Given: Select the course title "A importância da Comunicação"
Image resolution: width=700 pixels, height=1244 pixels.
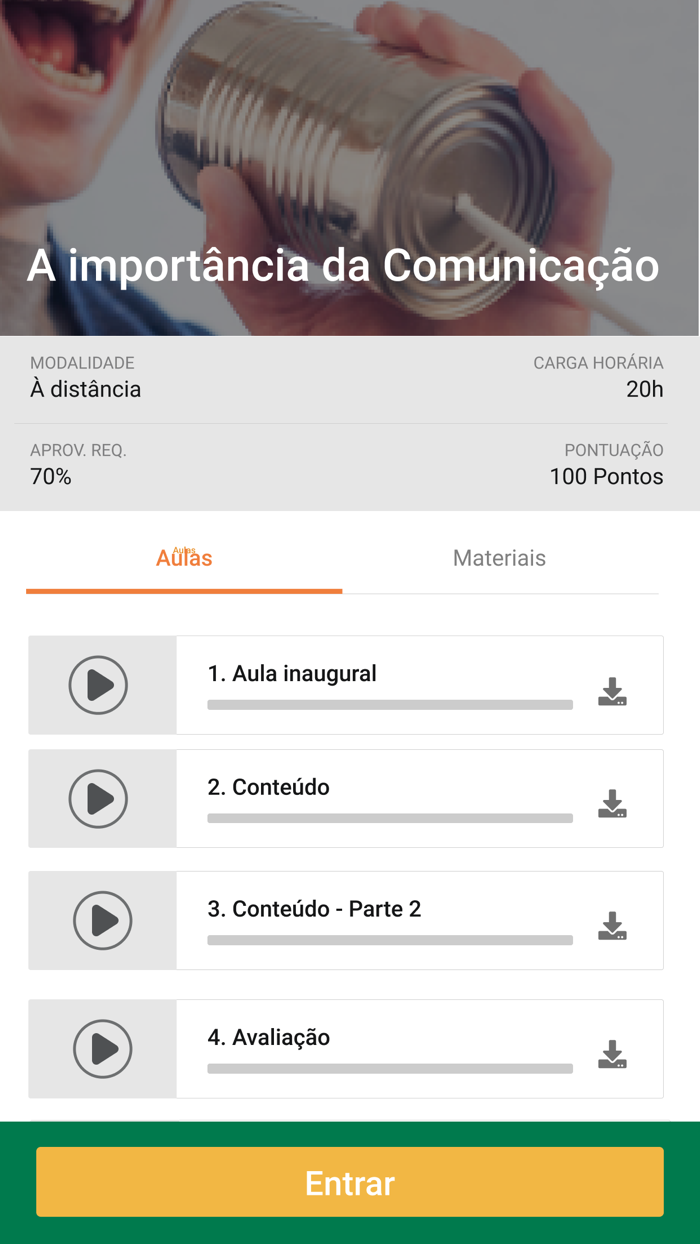Looking at the screenshot, I should (345, 265).
